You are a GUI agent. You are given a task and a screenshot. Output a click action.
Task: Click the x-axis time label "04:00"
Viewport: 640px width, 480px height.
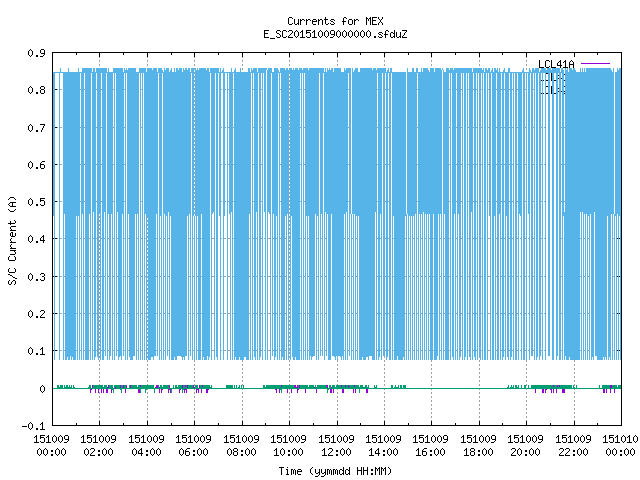(147, 452)
